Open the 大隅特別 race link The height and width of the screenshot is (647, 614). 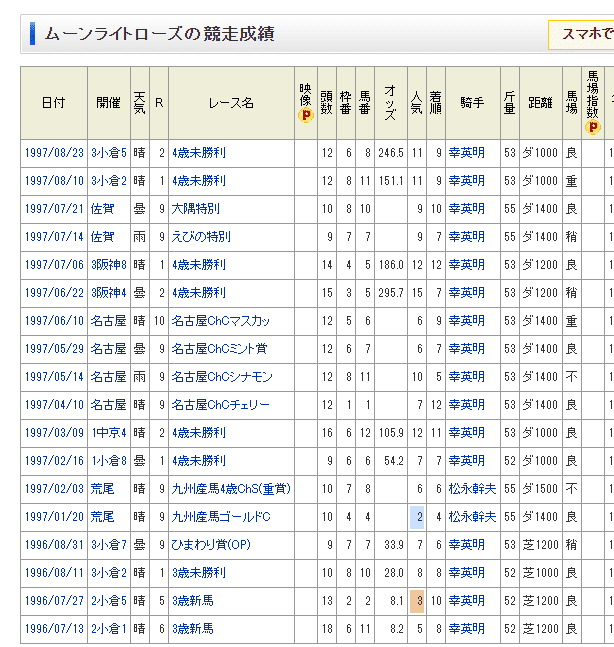coord(196,209)
